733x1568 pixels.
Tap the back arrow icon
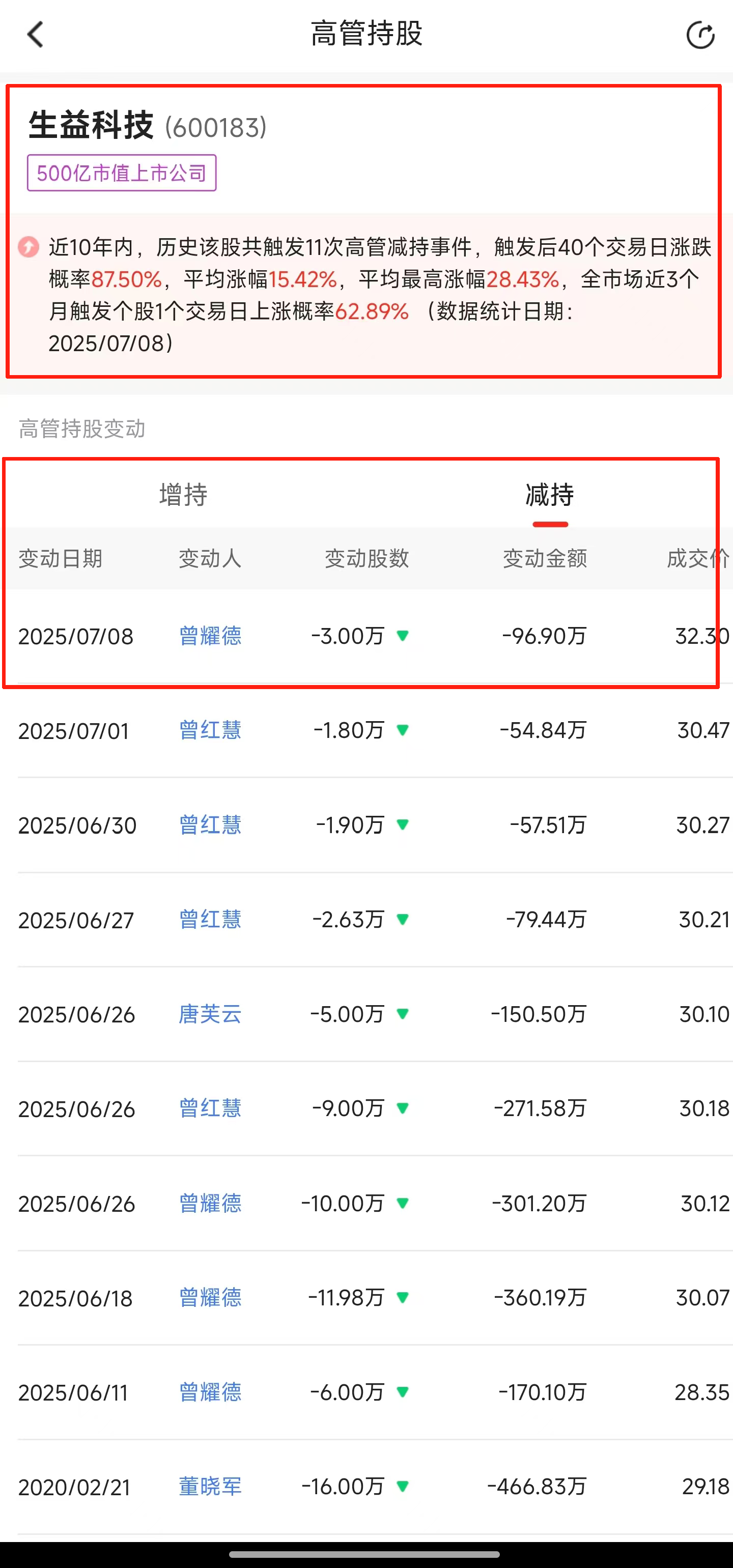tap(35, 34)
